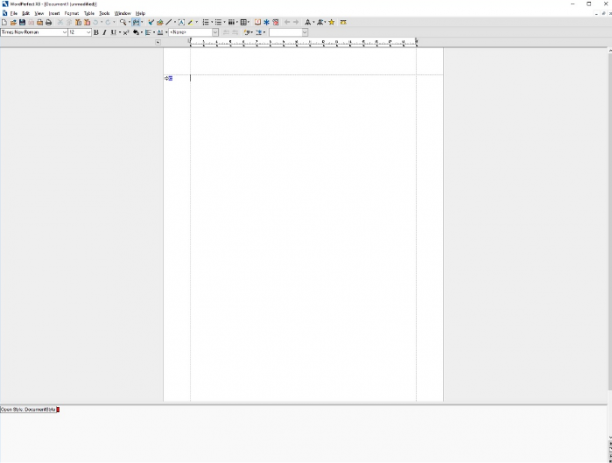The width and height of the screenshot is (612, 463).
Task: Toggle Bold formatting
Action: coord(96,32)
